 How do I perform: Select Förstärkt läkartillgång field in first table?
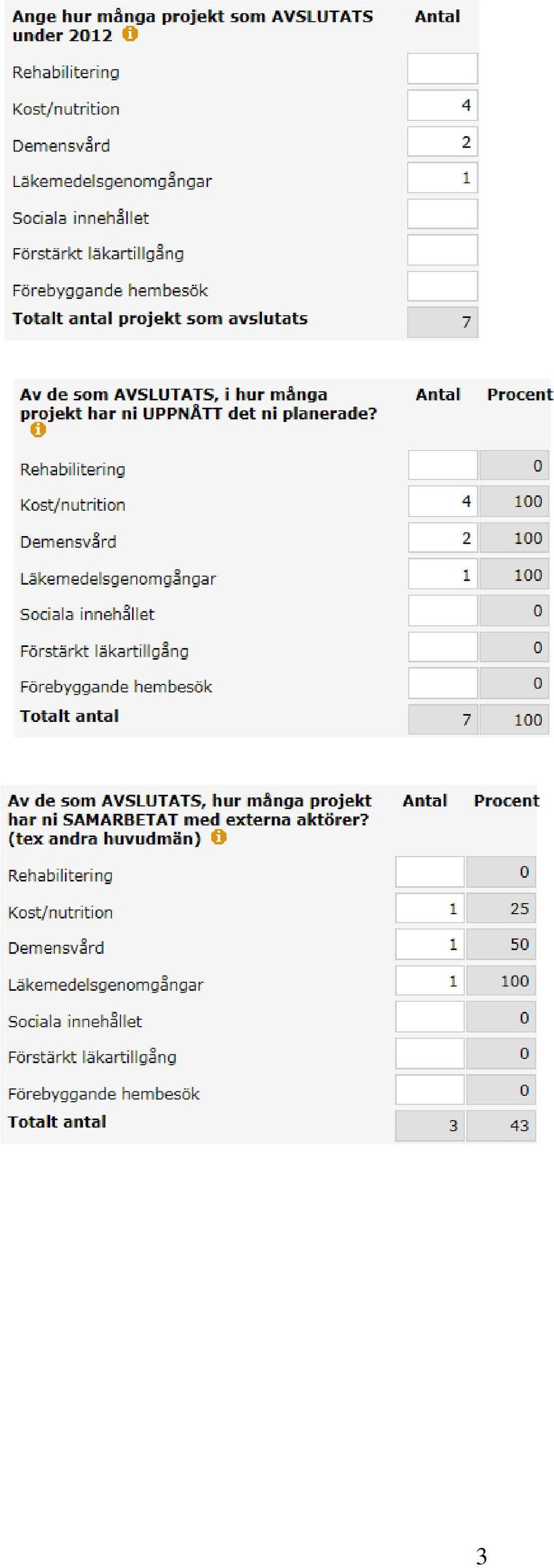click(443, 250)
